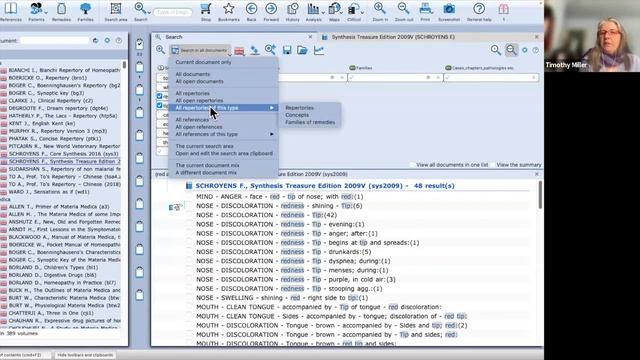Go Forward using the arrow icon
This screenshot has height=360, width=640.
(x=271, y=9)
